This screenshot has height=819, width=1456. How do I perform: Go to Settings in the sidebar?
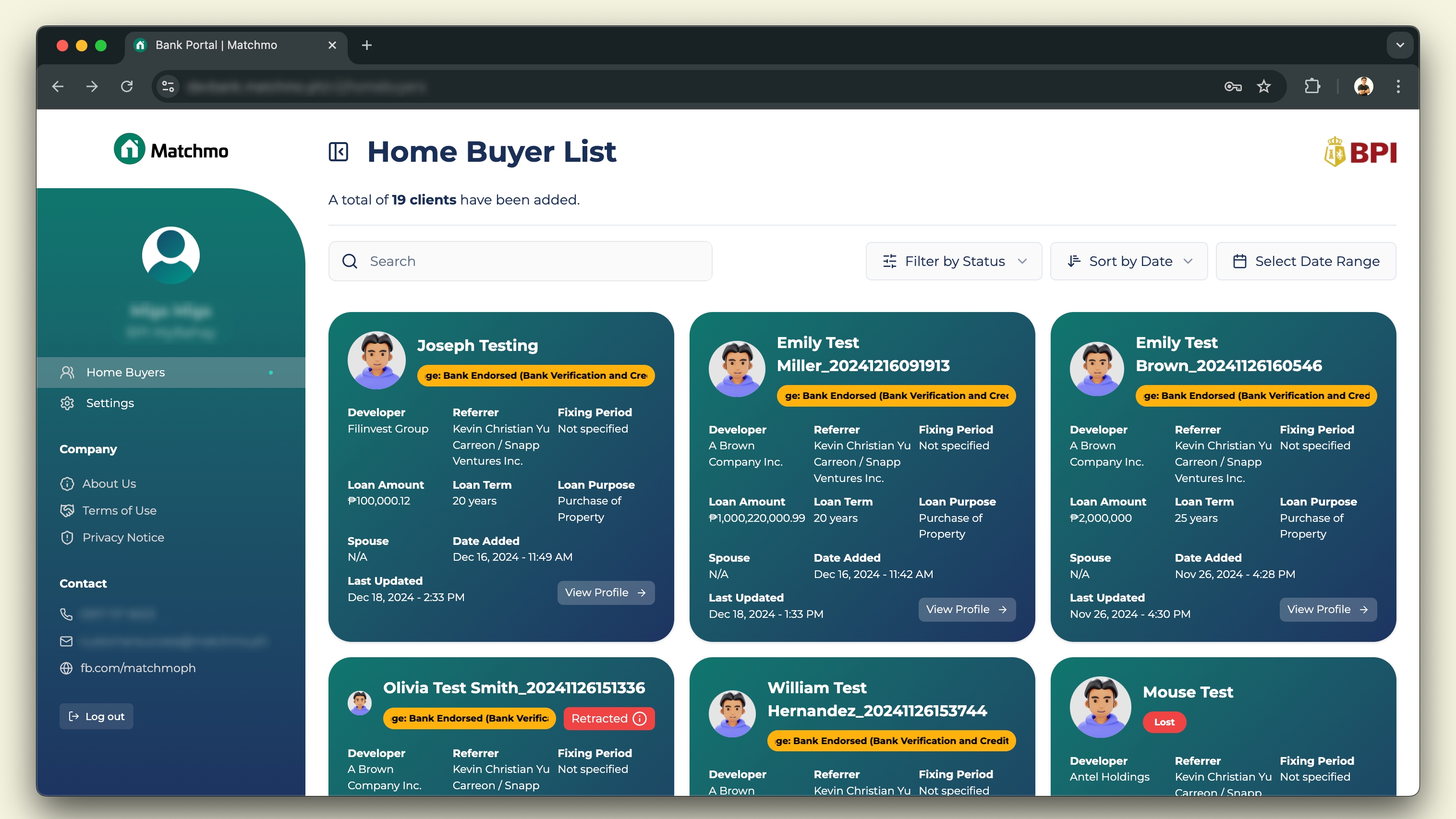click(109, 403)
